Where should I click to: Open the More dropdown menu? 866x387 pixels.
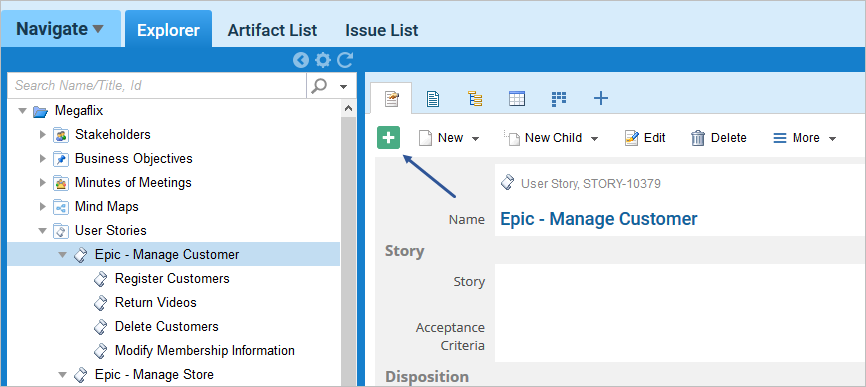point(805,138)
